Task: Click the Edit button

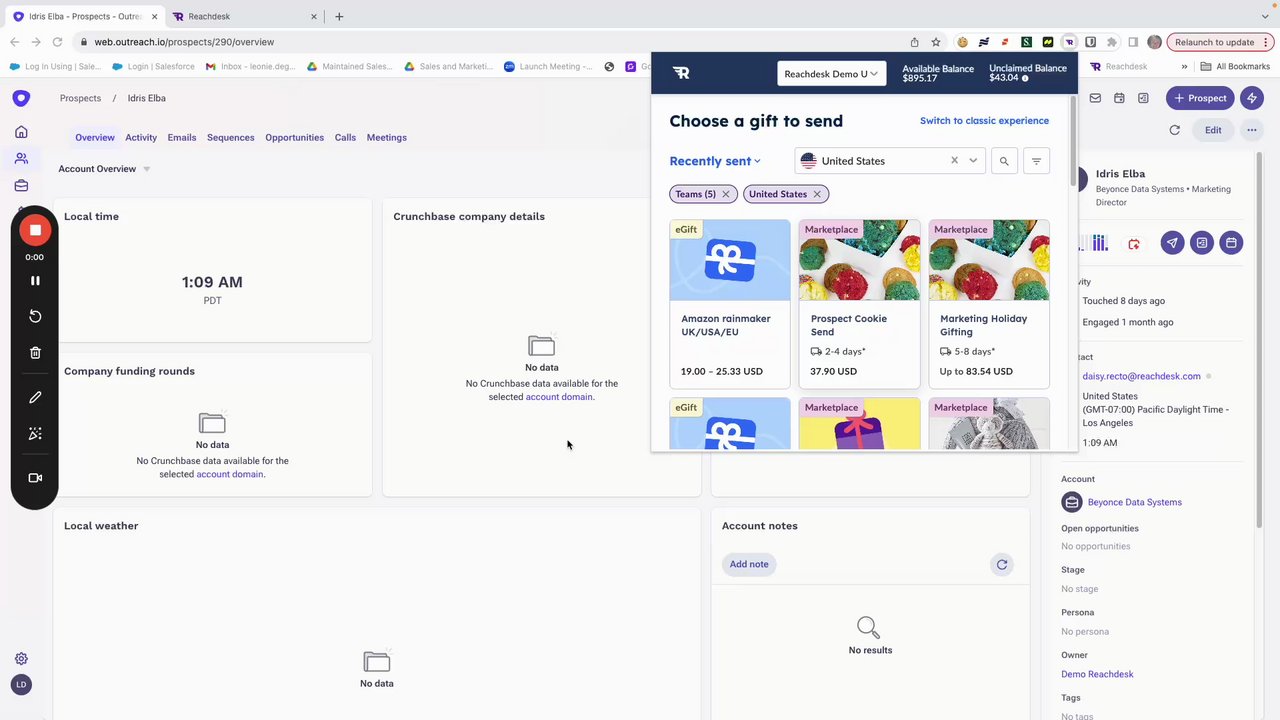Action: point(1213,130)
